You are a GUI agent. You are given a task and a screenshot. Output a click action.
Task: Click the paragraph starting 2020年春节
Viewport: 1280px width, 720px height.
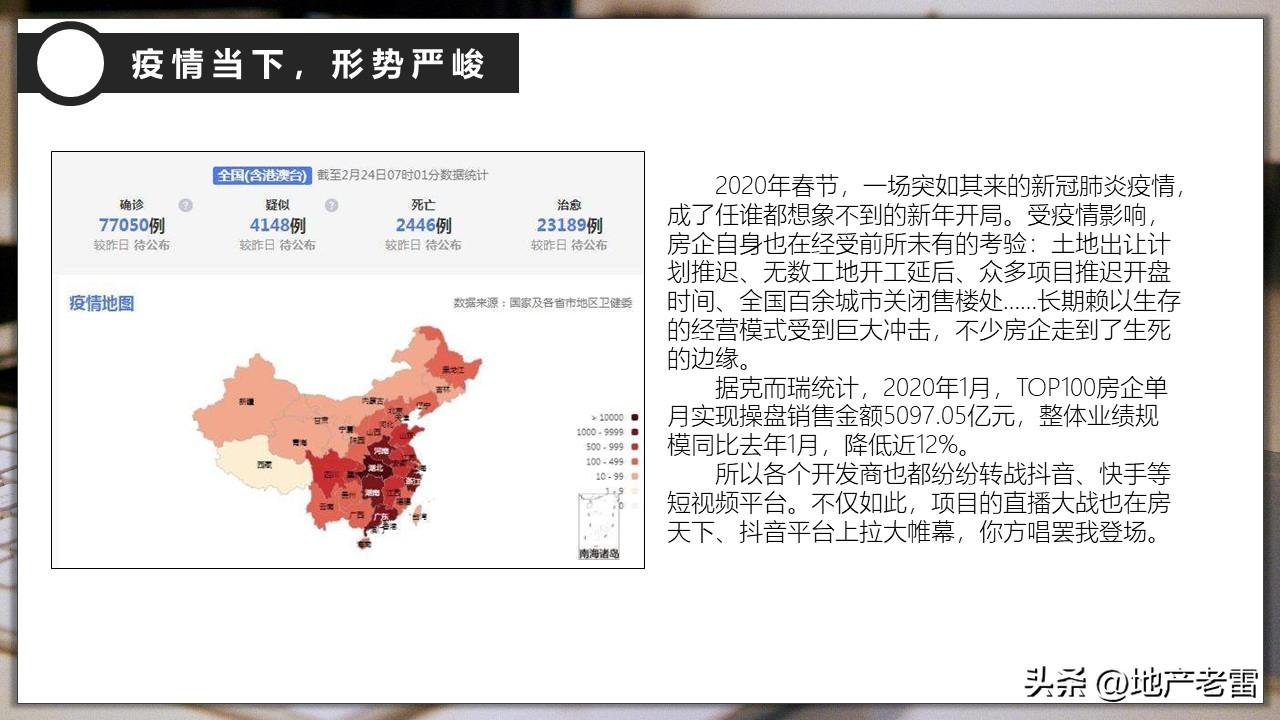[x=927, y=272]
